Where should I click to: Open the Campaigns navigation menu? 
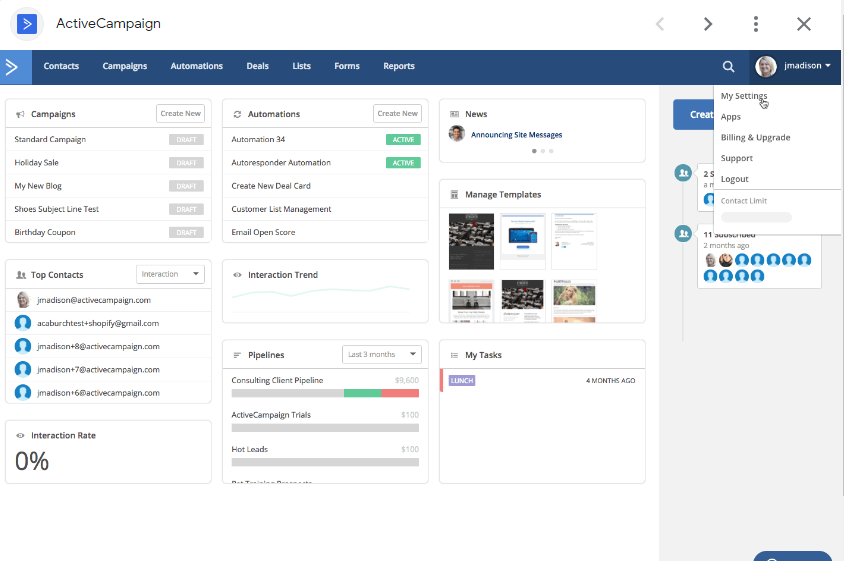(125, 66)
